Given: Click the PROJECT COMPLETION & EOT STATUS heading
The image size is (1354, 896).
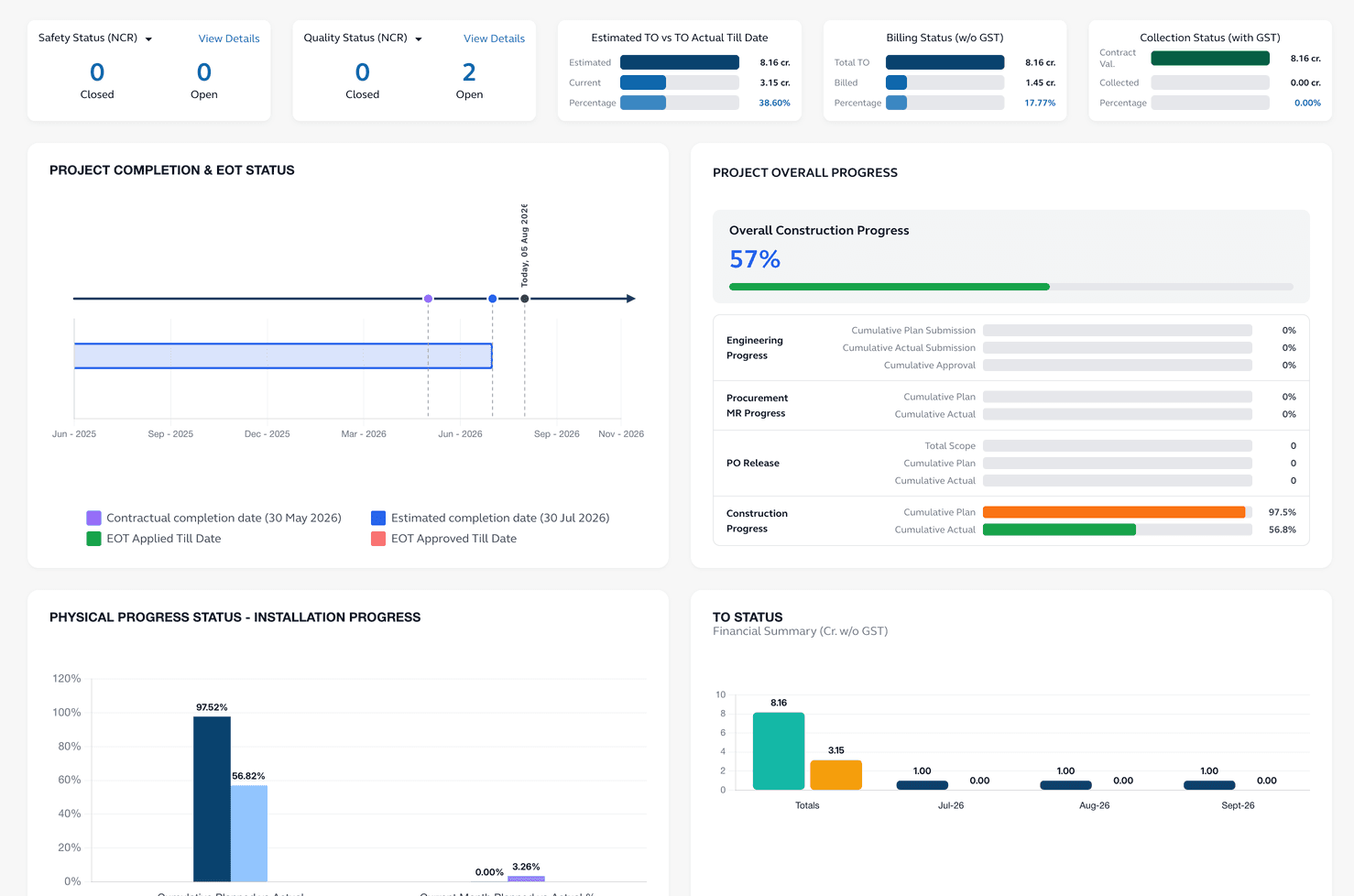Looking at the screenshot, I should pos(172,170).
